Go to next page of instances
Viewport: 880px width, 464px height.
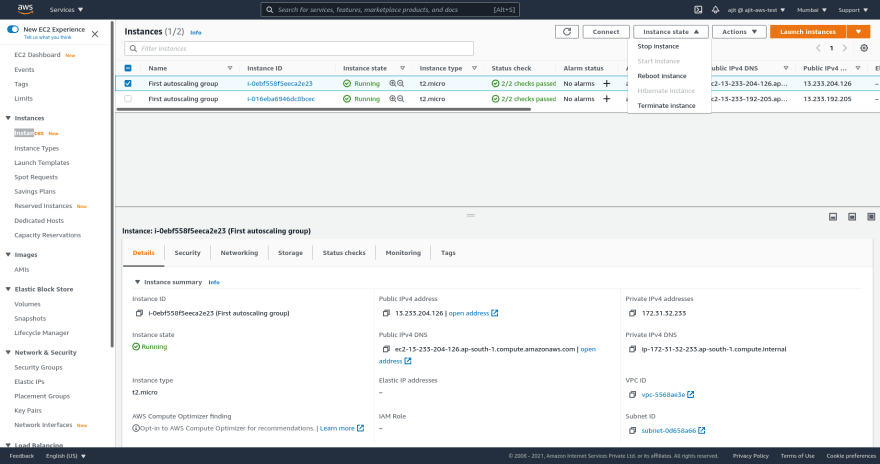click(845, 48)
